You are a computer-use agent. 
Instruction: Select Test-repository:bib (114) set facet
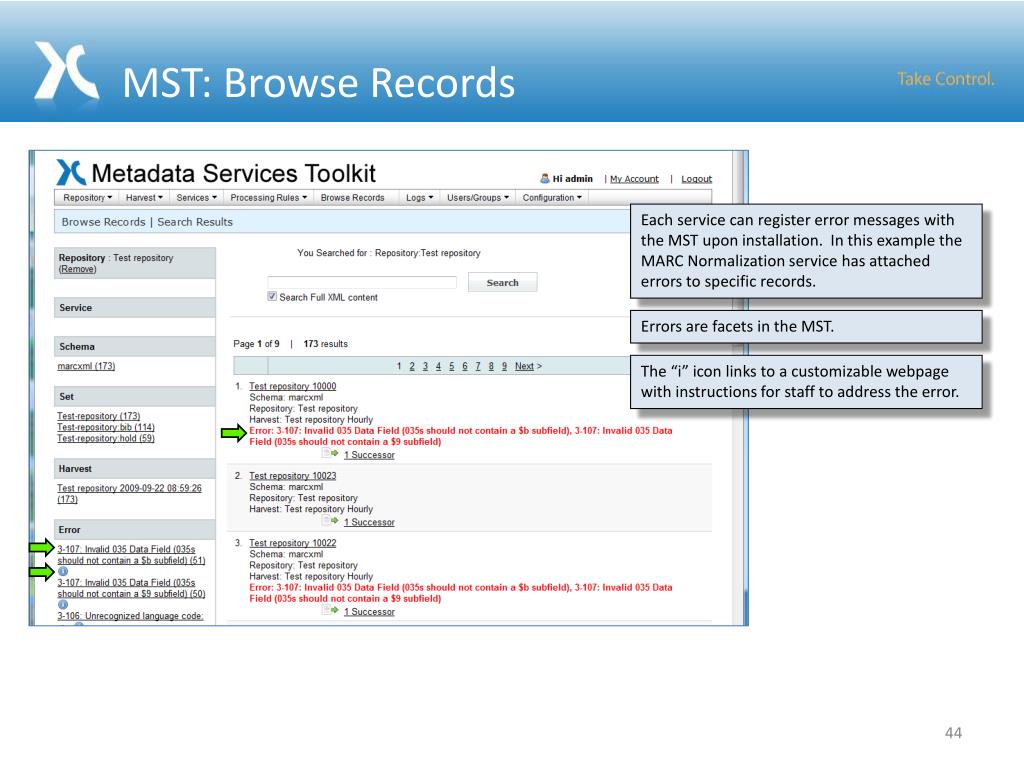106,427
